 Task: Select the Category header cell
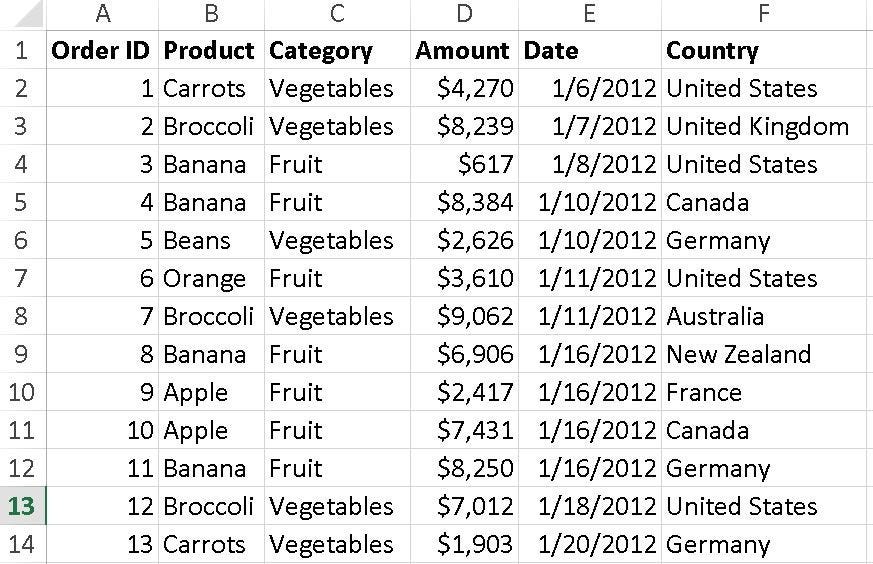(321, 50)
